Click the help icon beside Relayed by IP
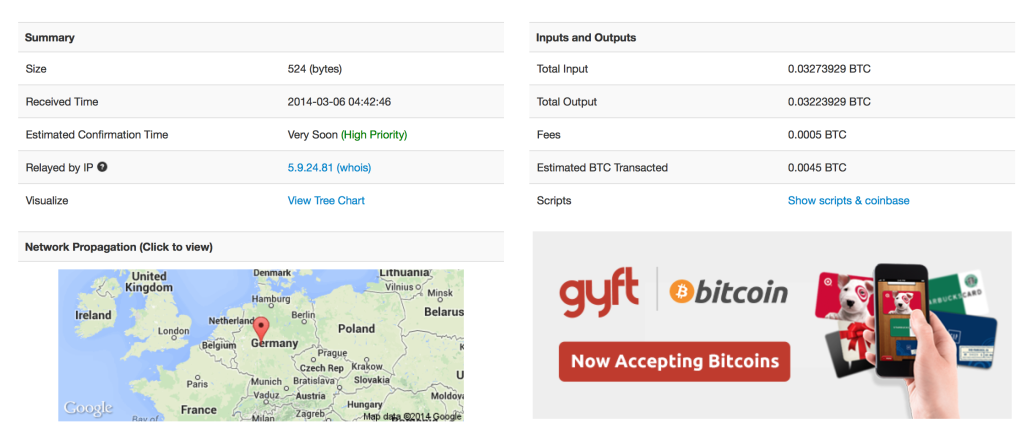 (x=102, y=167)
